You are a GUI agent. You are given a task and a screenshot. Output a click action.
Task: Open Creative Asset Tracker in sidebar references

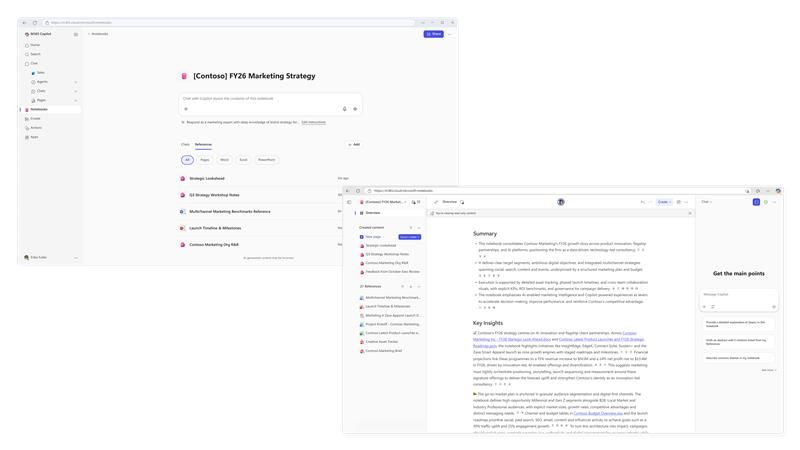tap(381, 342)
